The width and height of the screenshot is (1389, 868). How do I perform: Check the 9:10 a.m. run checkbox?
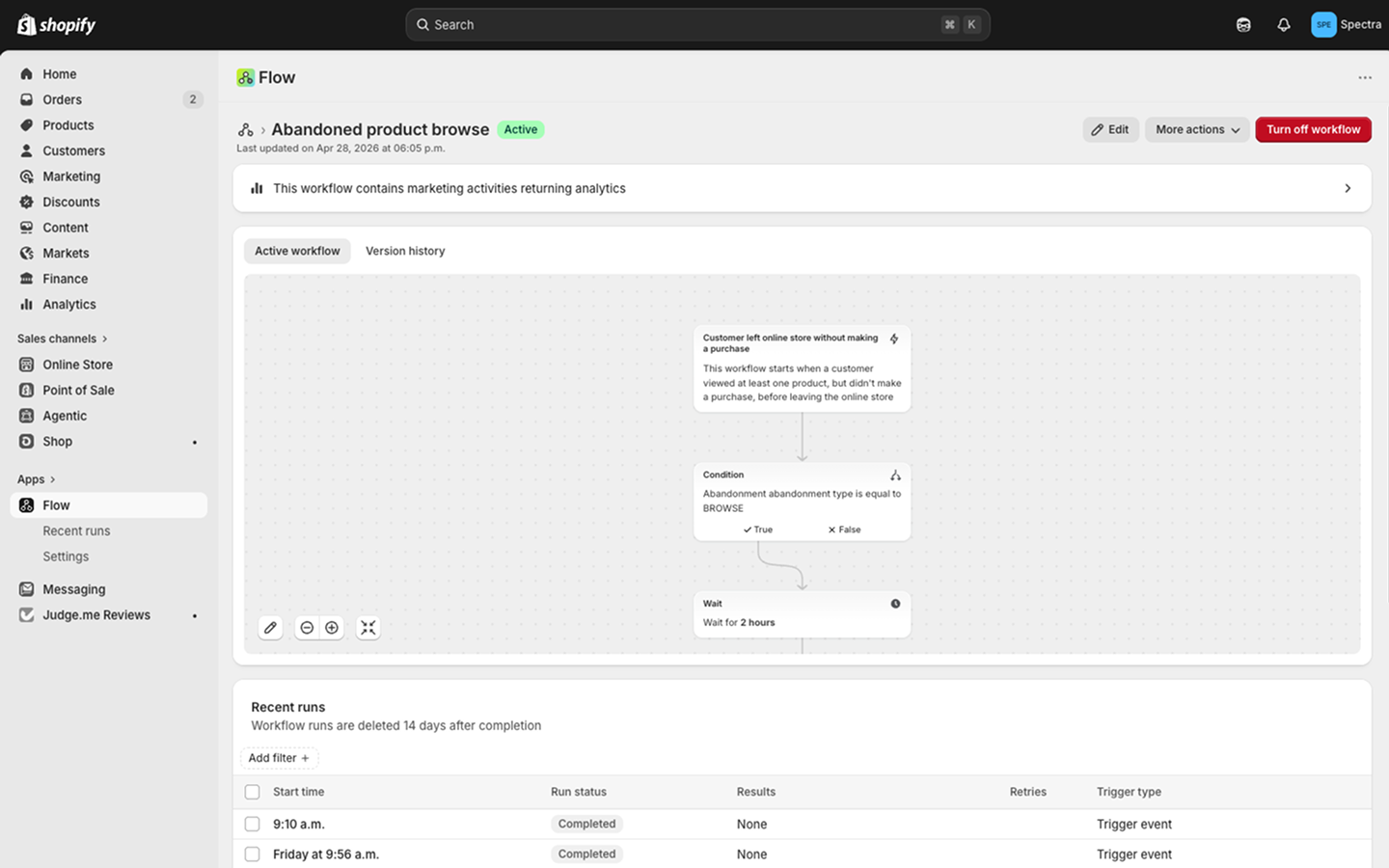[x=253, y=824]
